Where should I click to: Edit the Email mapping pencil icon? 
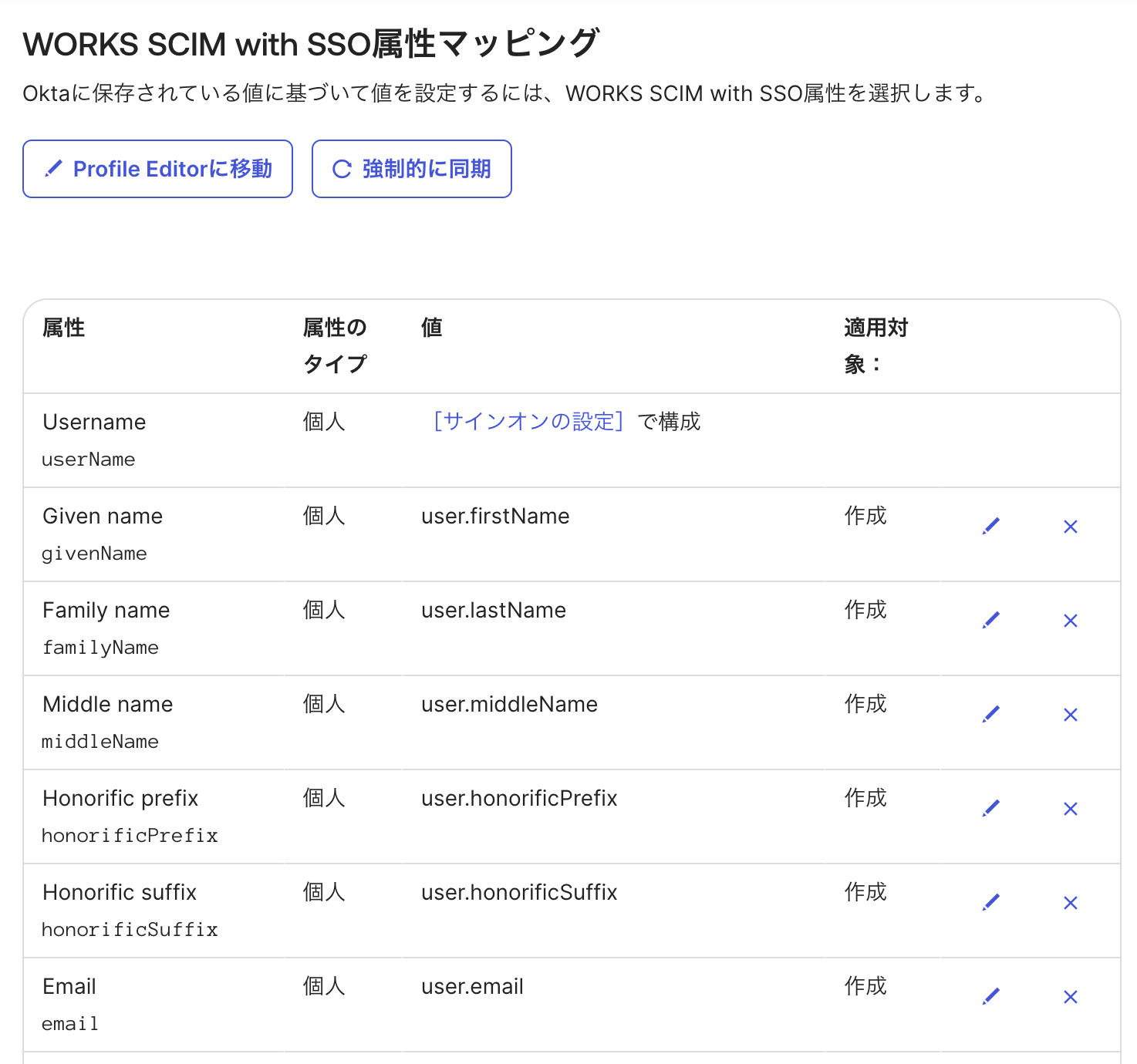991,997
